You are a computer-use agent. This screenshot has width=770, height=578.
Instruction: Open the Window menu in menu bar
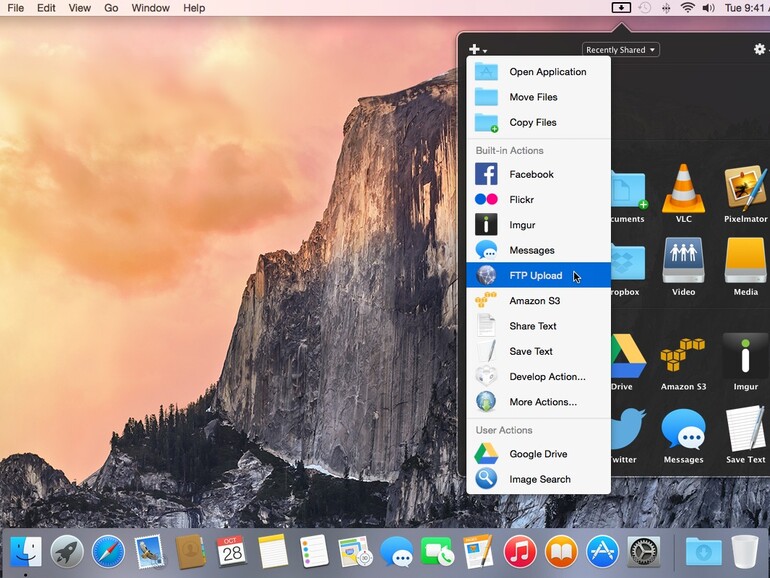point(150,8)
